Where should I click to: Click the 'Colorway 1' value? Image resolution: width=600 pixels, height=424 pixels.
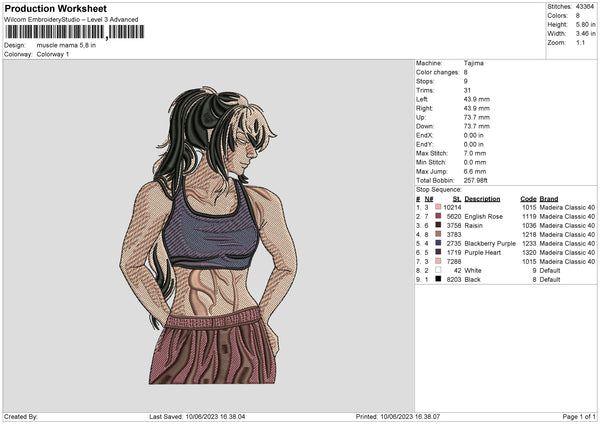point(53,54)
